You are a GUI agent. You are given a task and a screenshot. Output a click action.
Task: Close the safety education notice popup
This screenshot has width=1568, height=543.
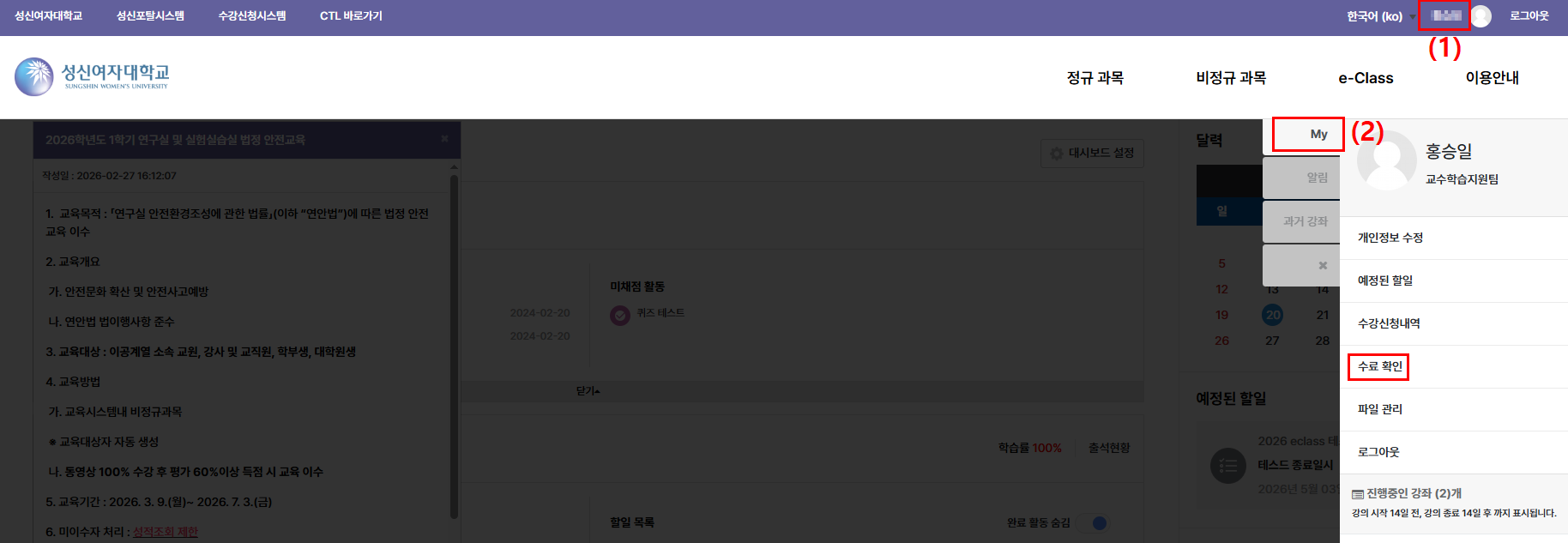[x=444, y=139]
